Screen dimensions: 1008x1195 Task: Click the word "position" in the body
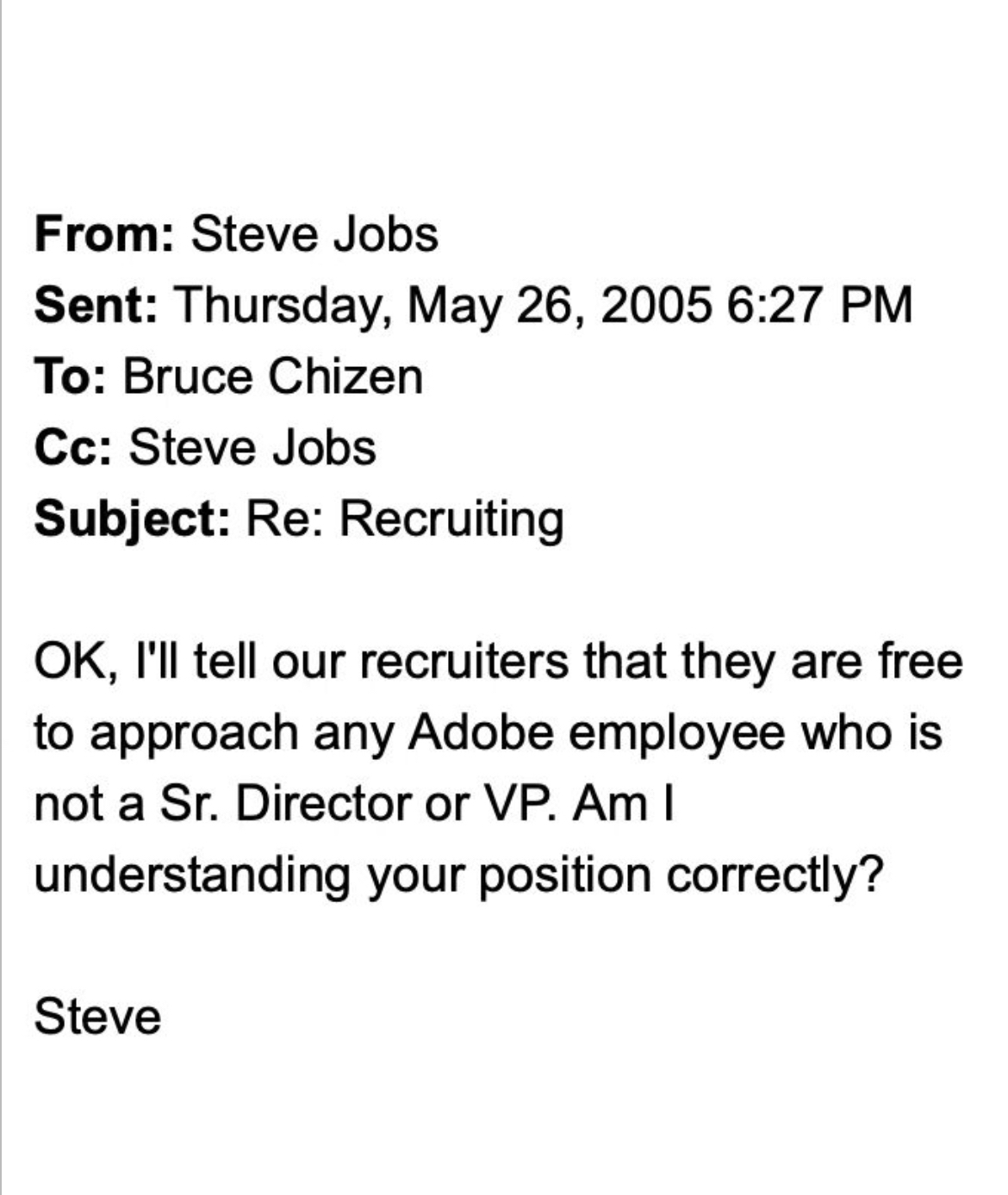point(563,875)
